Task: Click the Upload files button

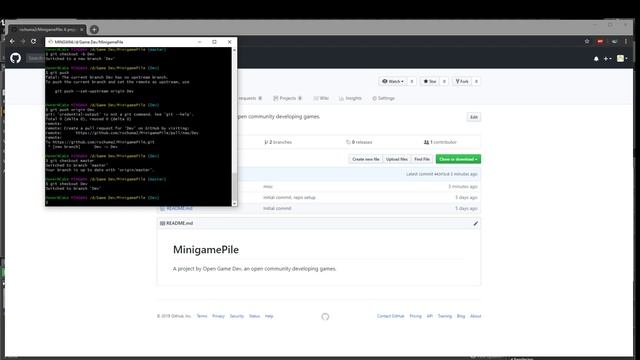Action: coord(397,159)
